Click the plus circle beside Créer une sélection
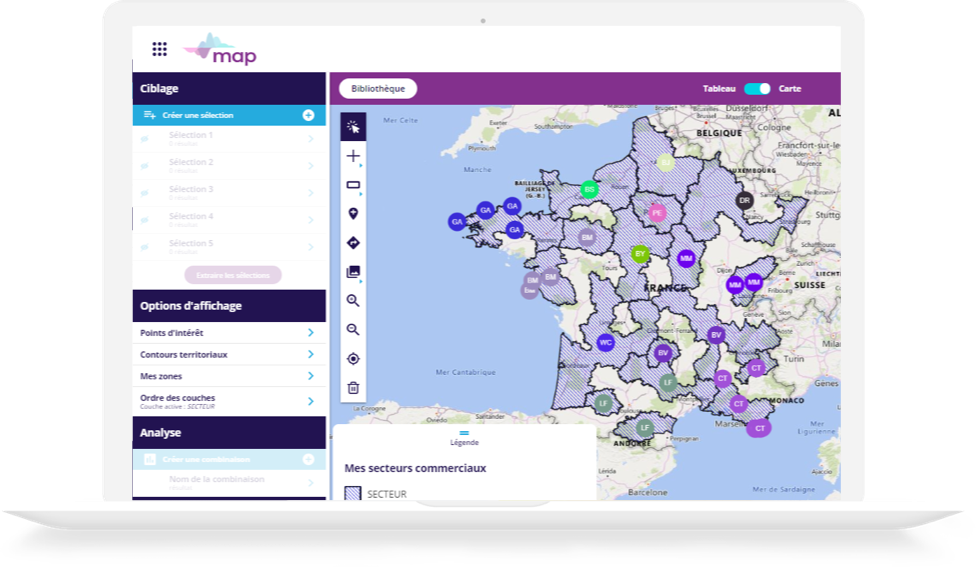The width and height of the screenshot is (976, 567). [308, 115]
